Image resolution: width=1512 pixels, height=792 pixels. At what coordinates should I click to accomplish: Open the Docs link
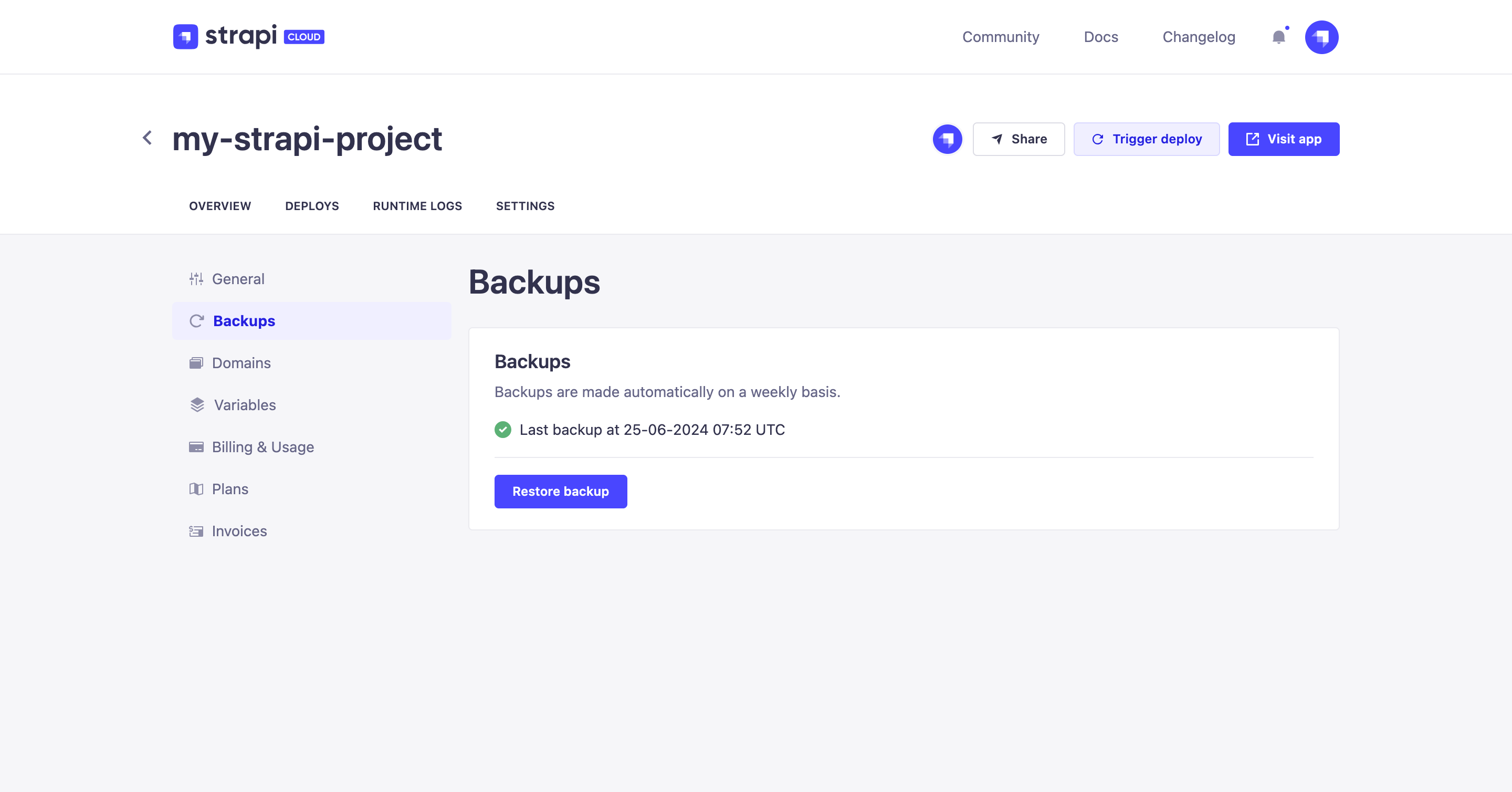tap(1100, 36)
